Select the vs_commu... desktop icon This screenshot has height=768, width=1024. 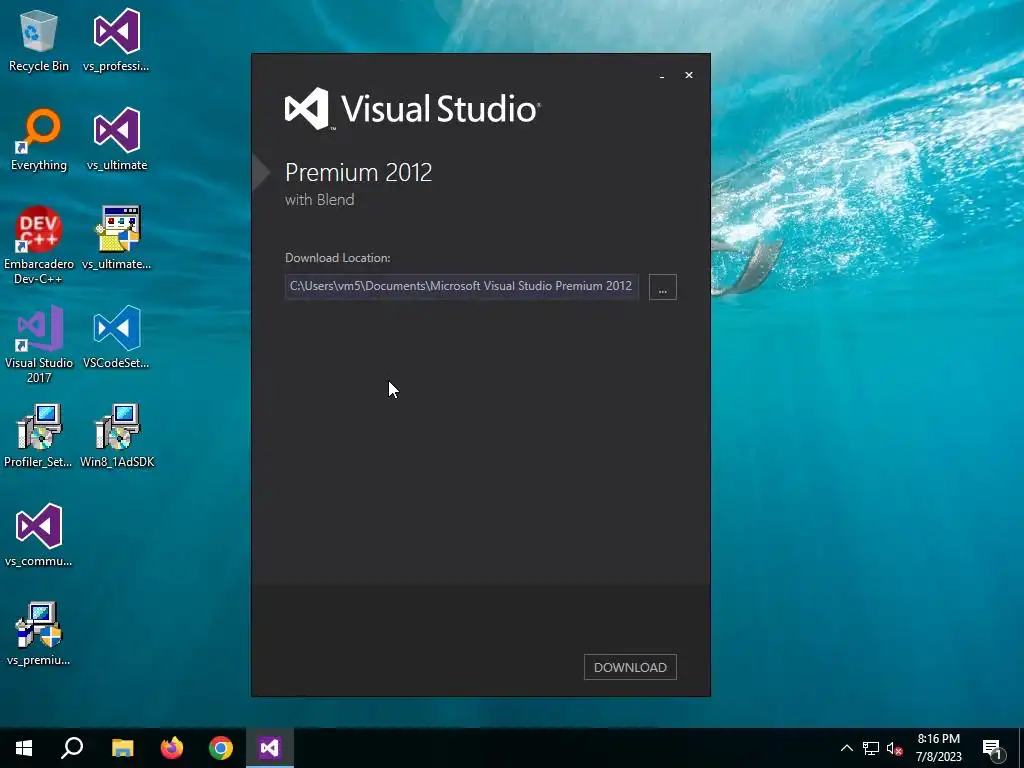coord(39,536)
